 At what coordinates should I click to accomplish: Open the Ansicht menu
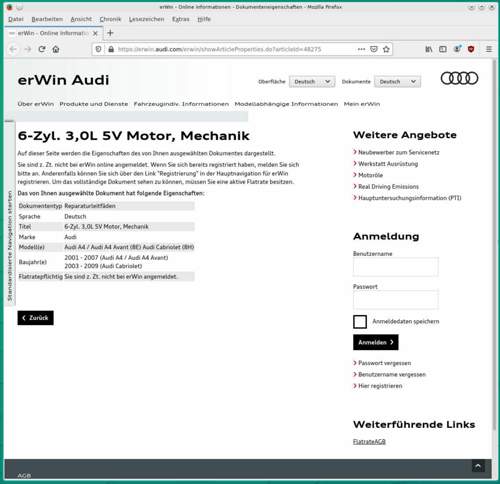pos(81,19)
